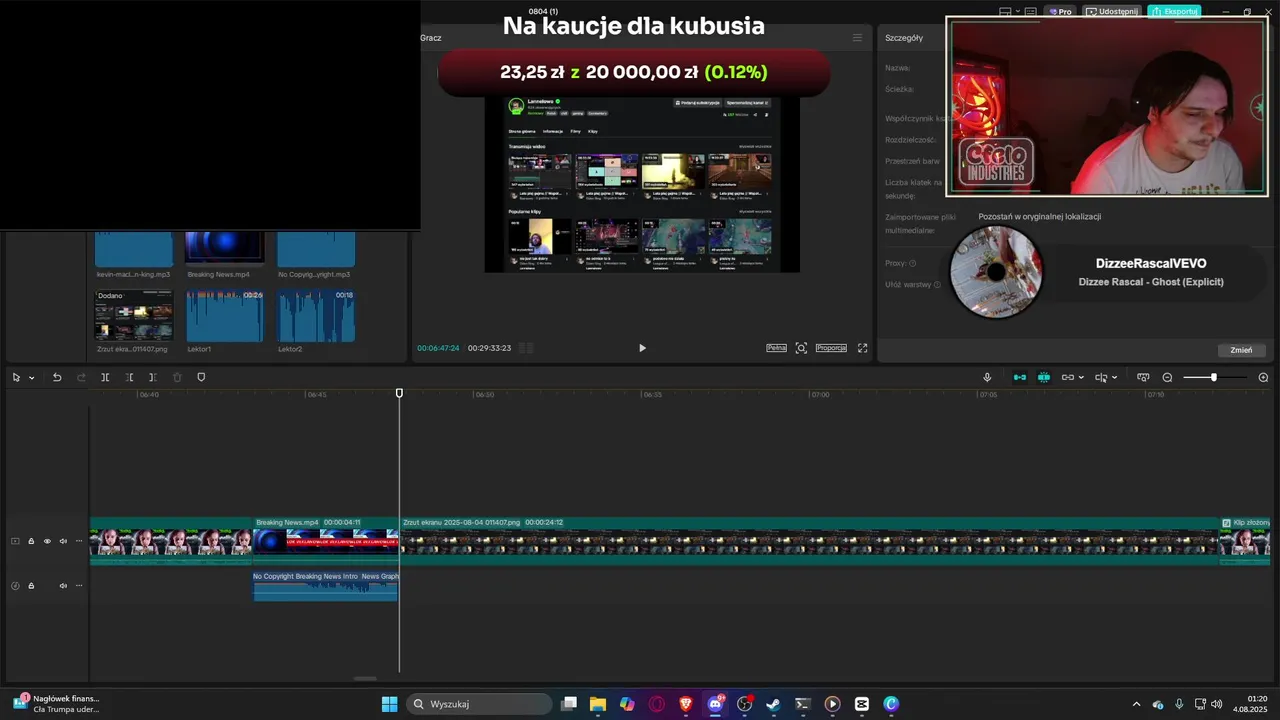Select kevin-macl mp3 media thumbnail

click(x=134, y=248)
